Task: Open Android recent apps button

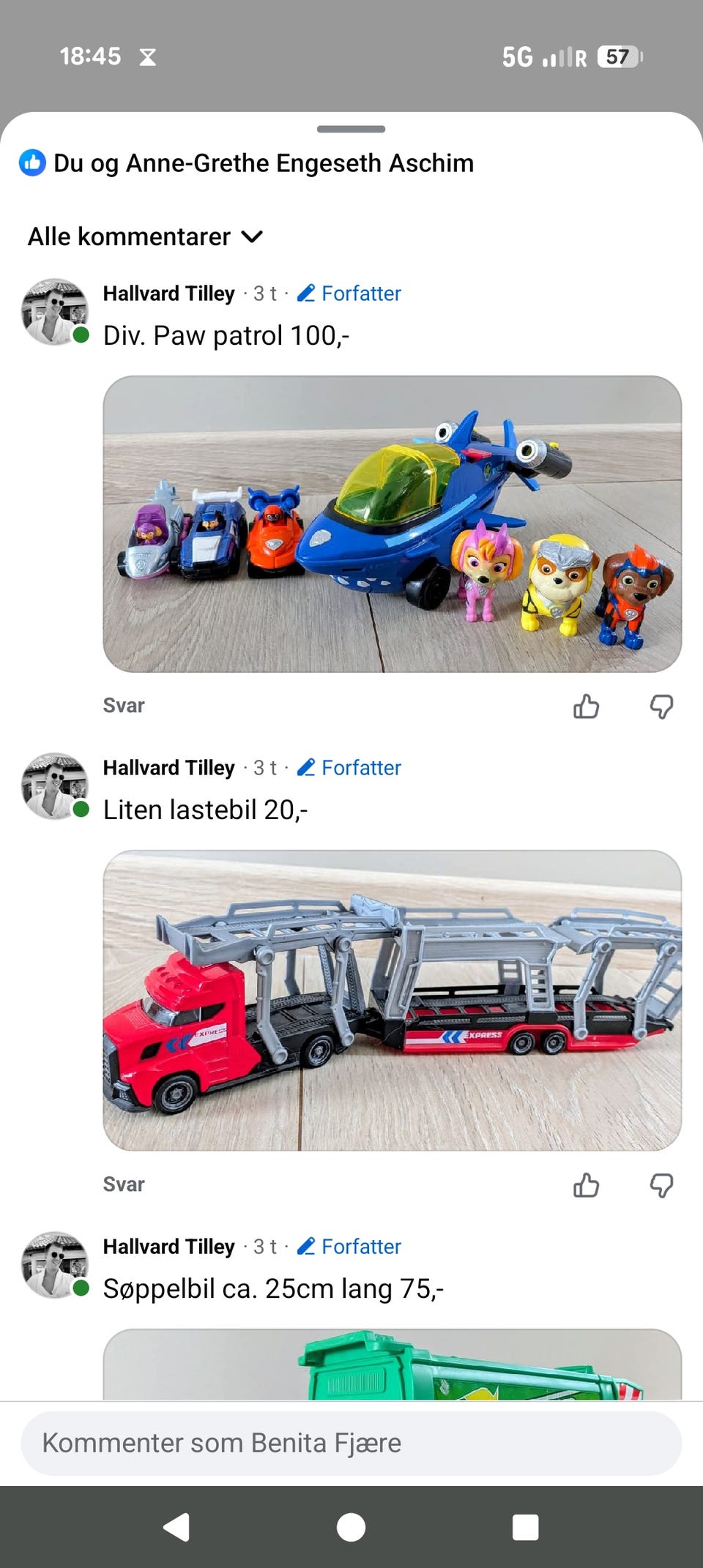Action: coord(525,1527)
